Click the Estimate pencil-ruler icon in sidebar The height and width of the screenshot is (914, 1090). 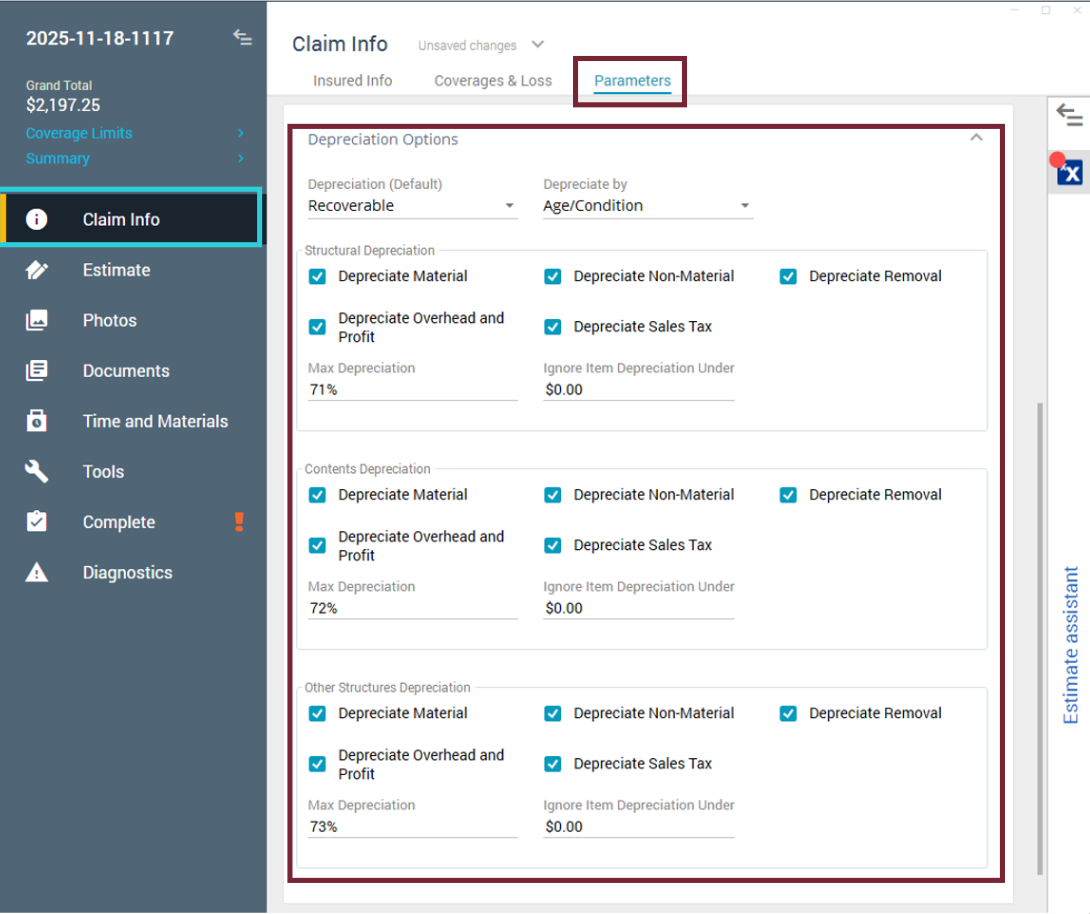click(x=37, y=270)
